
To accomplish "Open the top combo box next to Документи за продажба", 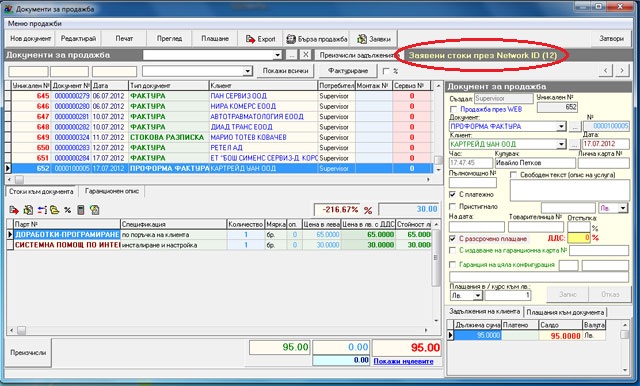I will coord(278,55).
